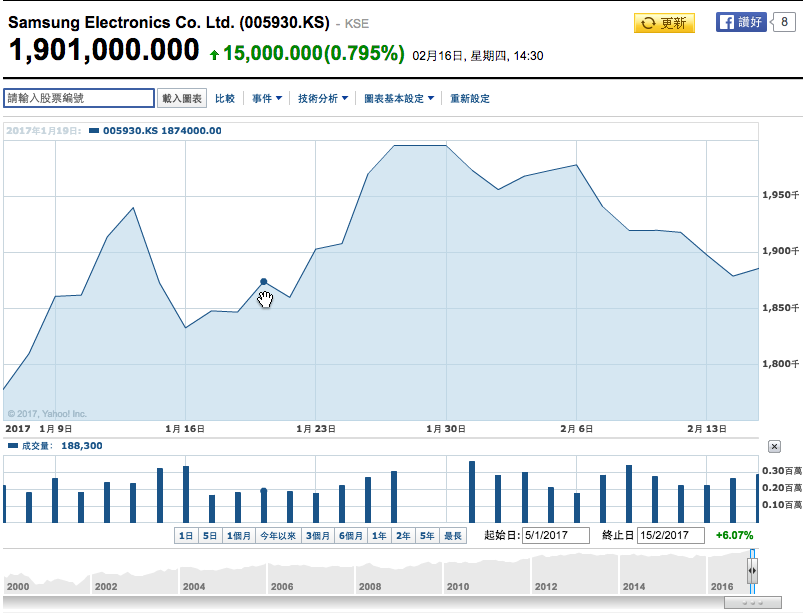Click the Facebook 讚好 like button
Image resolution: width=811 pixels, height=613 pixels.
click(x=741, y=22)
